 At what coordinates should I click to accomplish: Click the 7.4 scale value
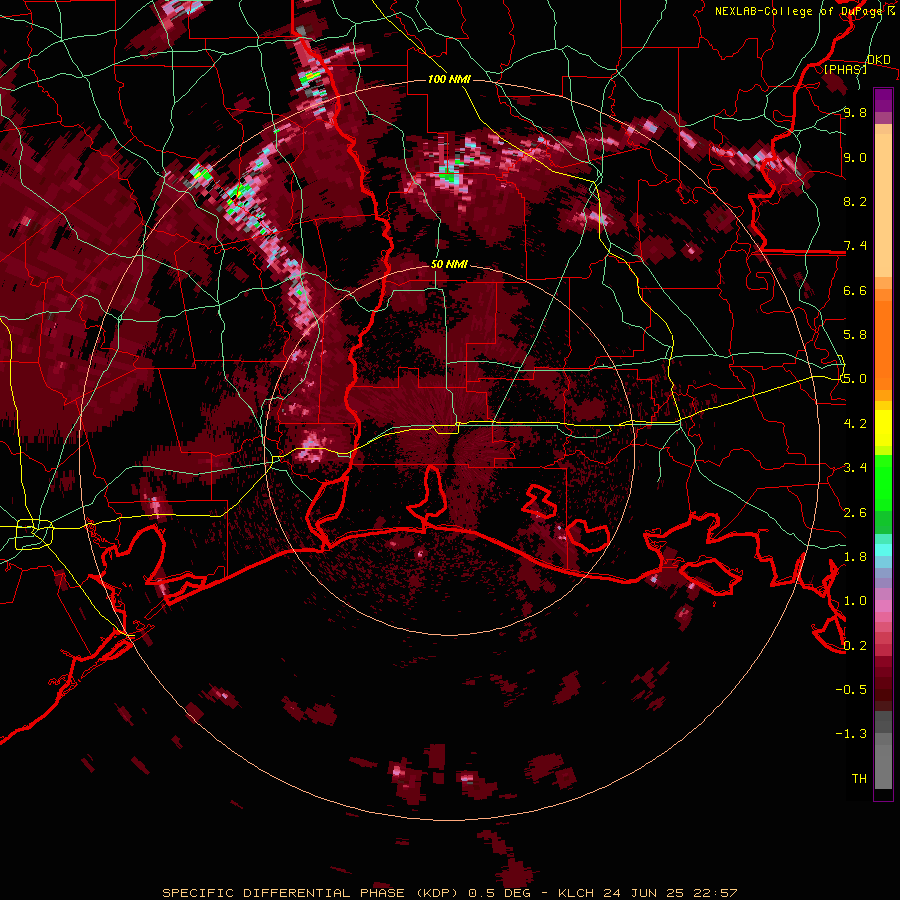coord(855,246)
